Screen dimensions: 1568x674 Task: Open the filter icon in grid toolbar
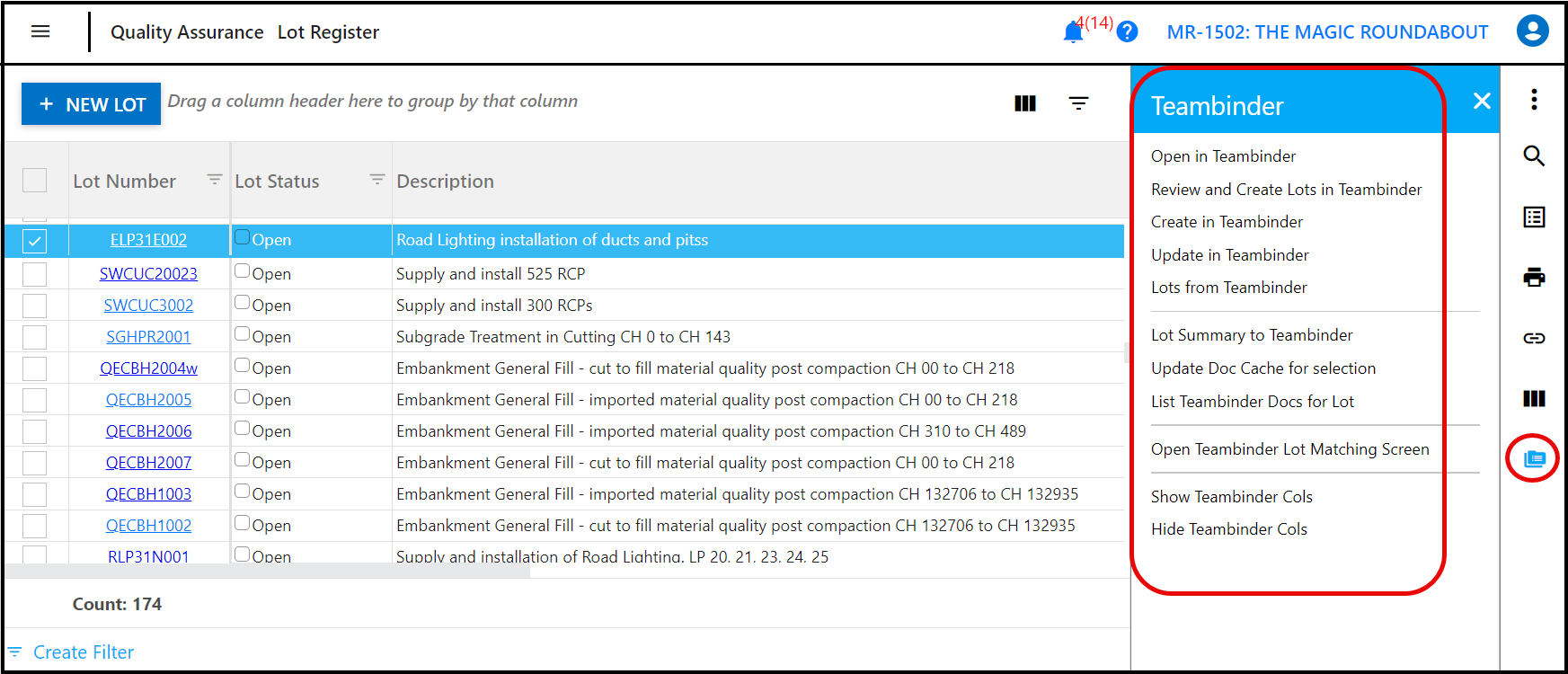(1078, 103)
